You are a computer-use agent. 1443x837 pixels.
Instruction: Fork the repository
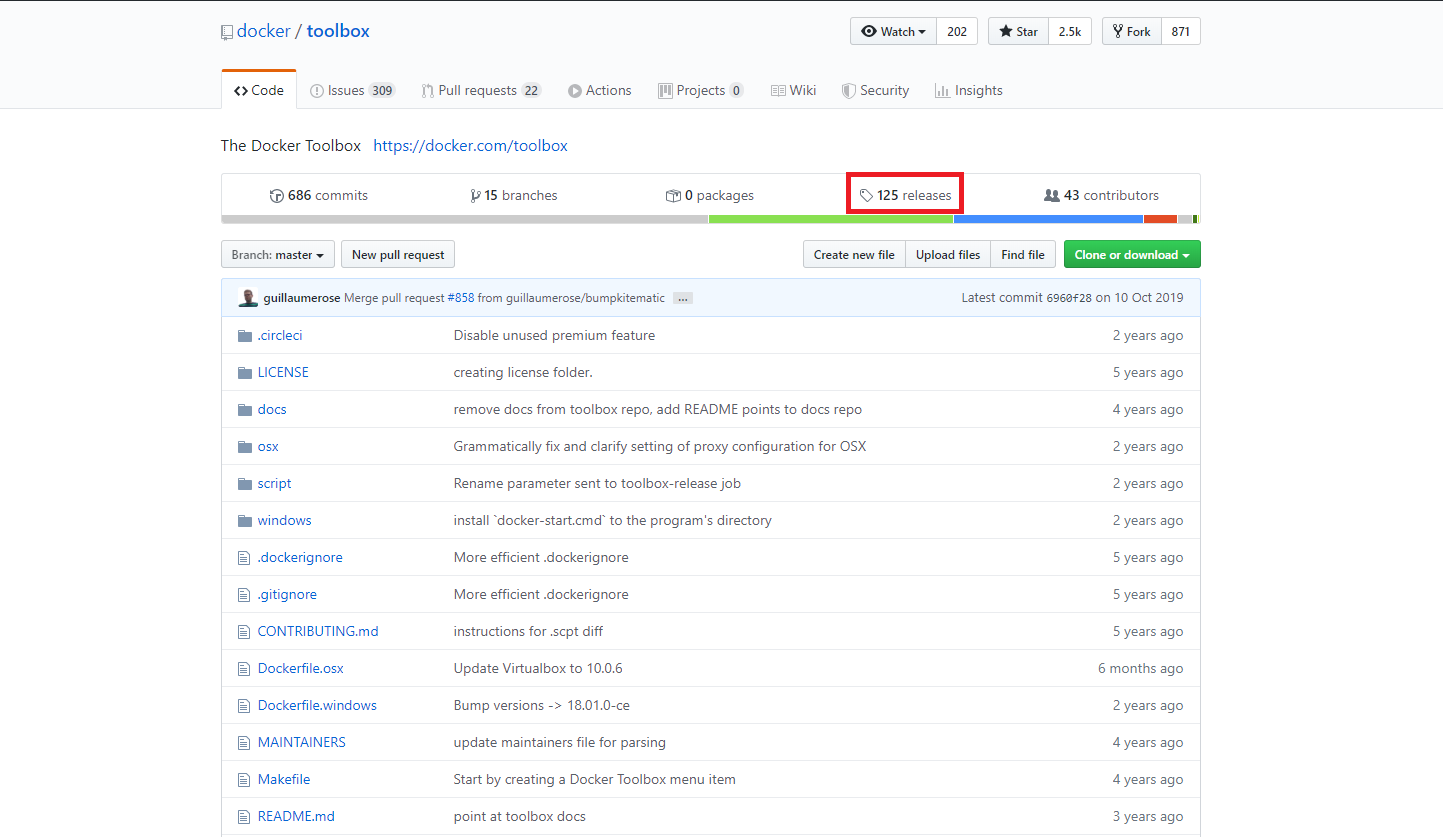[1132, 32]
